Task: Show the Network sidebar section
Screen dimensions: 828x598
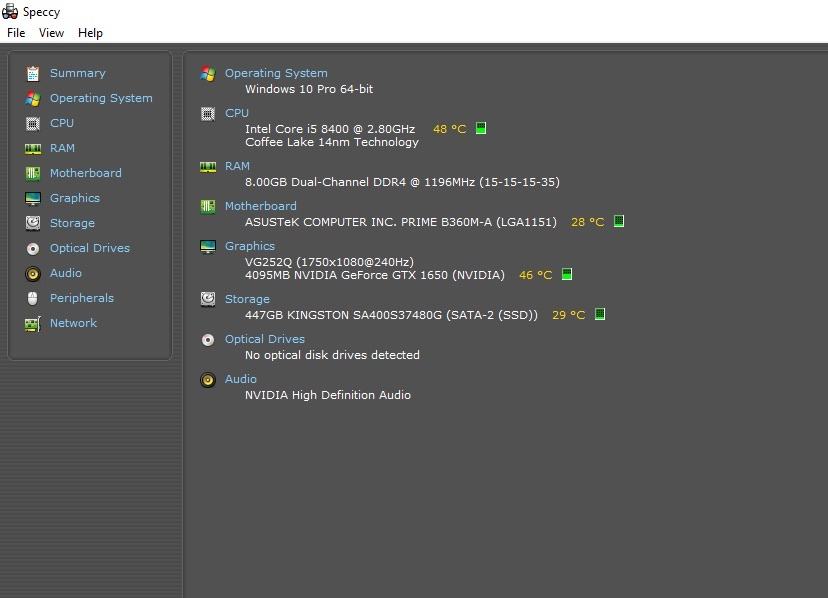Action: [73, 323]
